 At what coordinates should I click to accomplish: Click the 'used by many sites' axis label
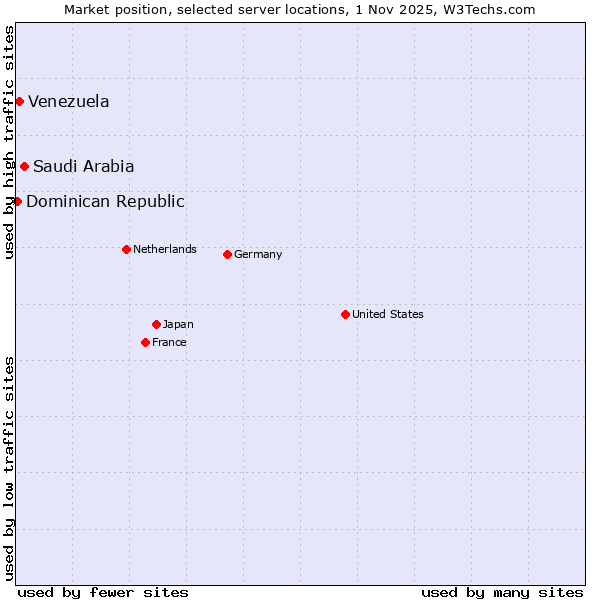click(x=502, y=592)
